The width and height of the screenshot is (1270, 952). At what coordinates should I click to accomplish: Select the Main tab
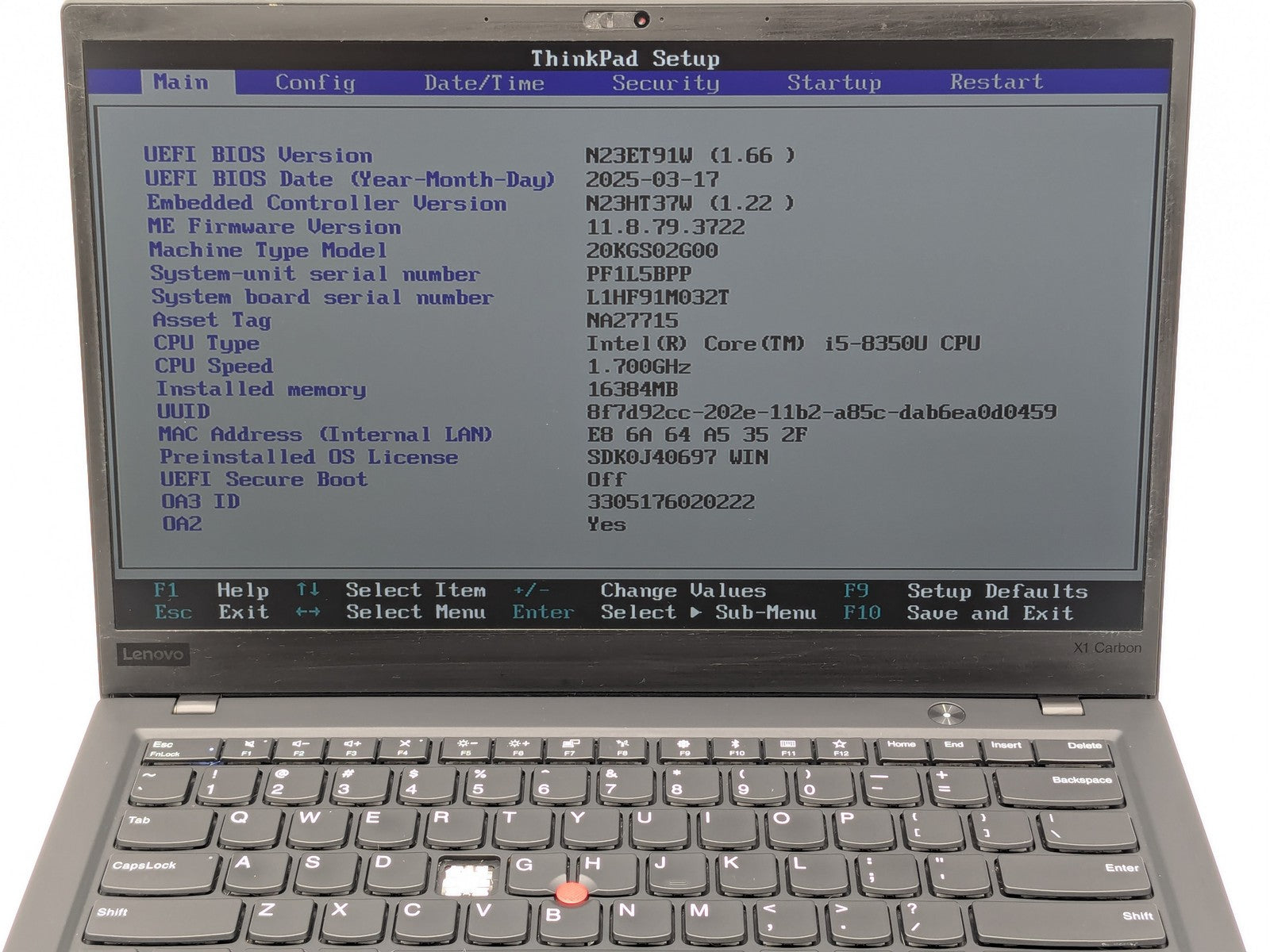point(181,83)
